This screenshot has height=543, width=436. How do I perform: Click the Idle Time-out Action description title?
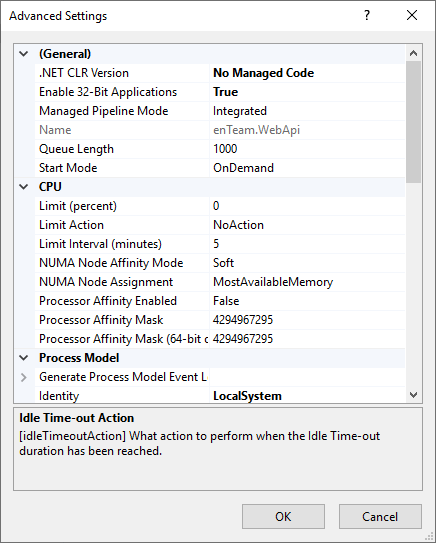click(x=77, y=418)
